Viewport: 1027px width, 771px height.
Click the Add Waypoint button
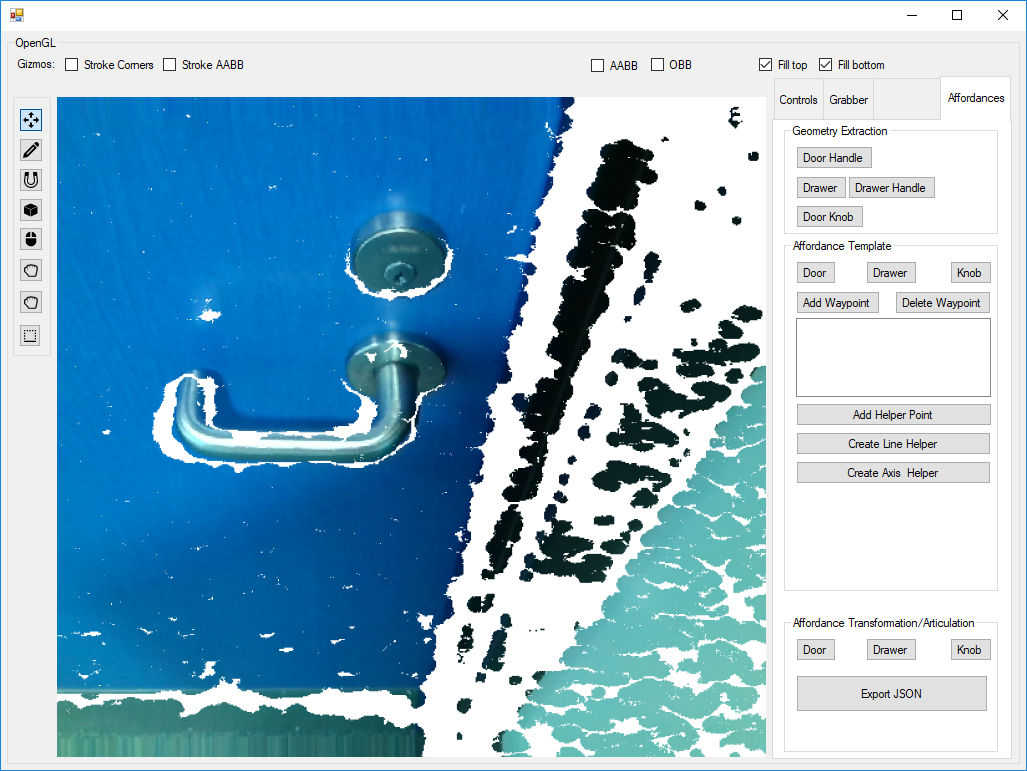click(836, 303)
